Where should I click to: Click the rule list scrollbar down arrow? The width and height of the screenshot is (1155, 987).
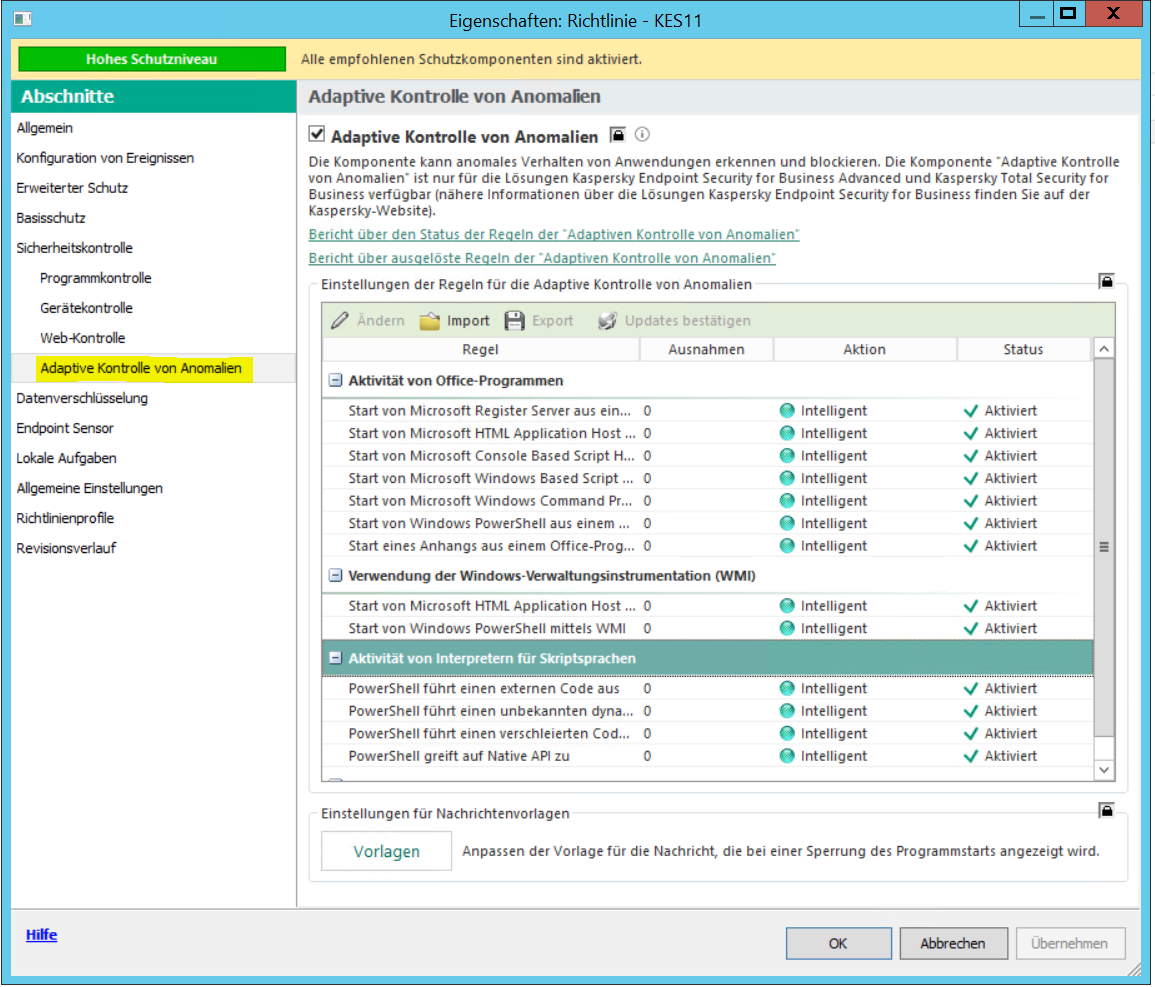pos(1104,769)
